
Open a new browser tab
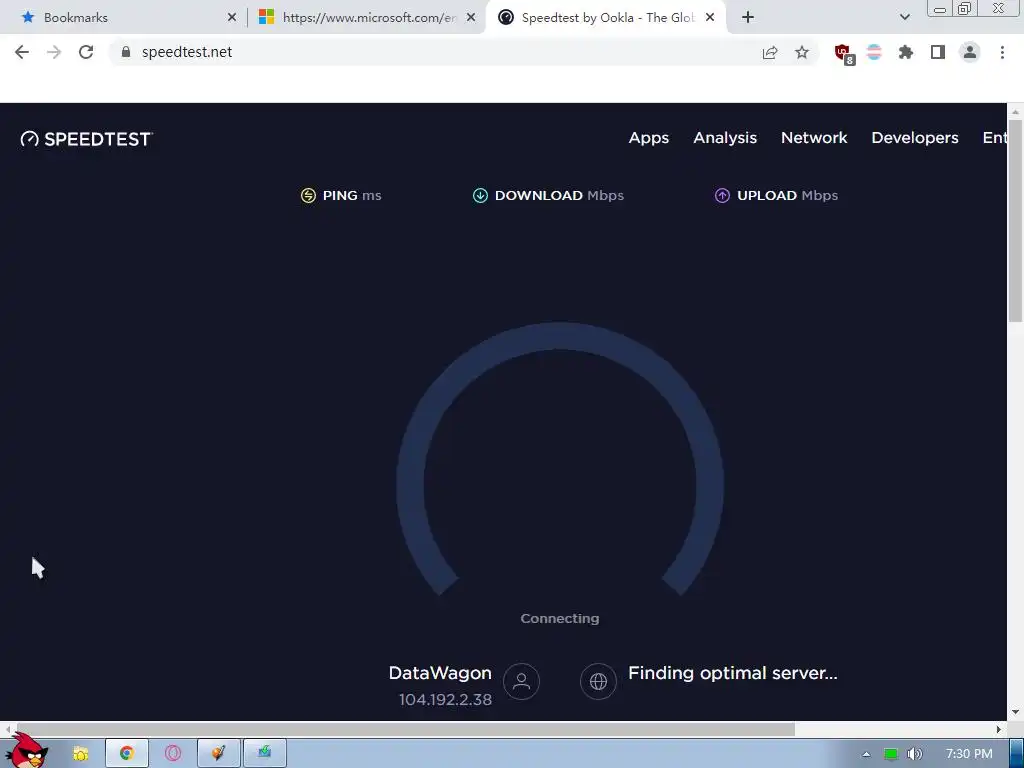pyautogui.click(x=748, y=18)
